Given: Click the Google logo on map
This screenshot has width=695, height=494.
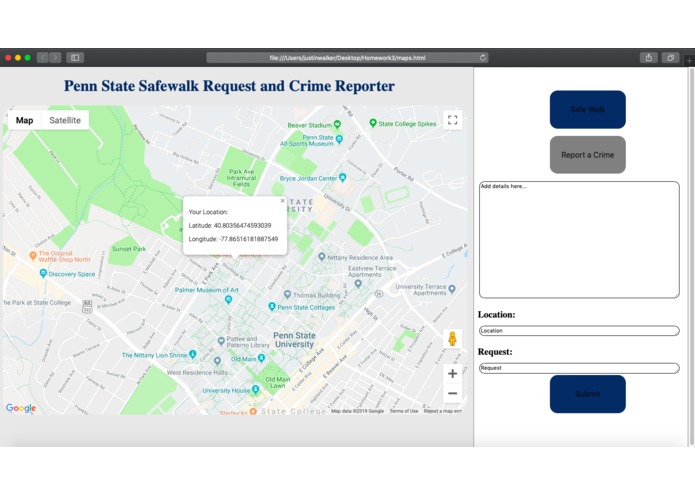Looking at the screenshot, I should coord(21,408).
